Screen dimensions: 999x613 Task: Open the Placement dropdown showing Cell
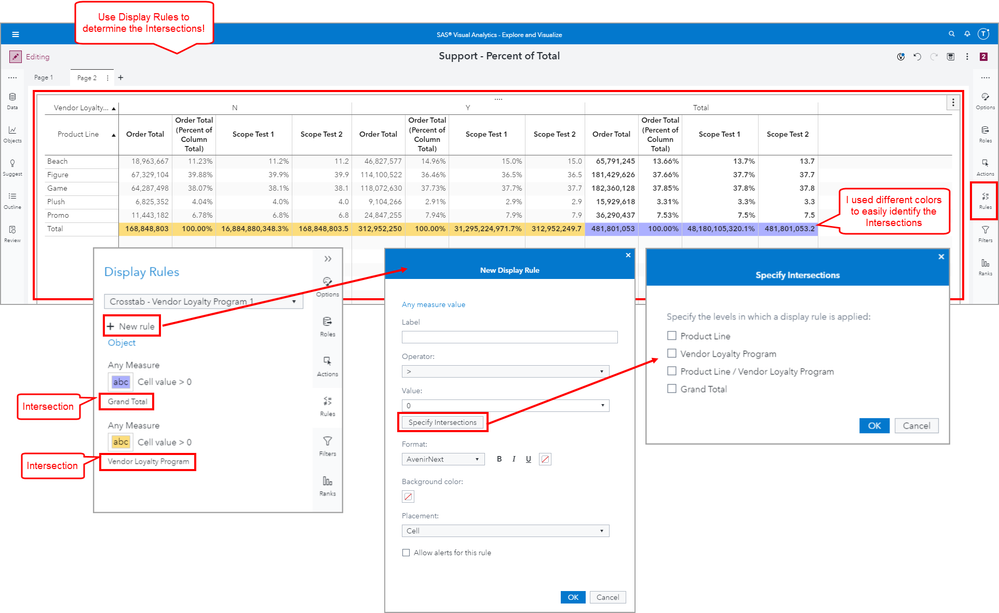(x=505, y=531)
